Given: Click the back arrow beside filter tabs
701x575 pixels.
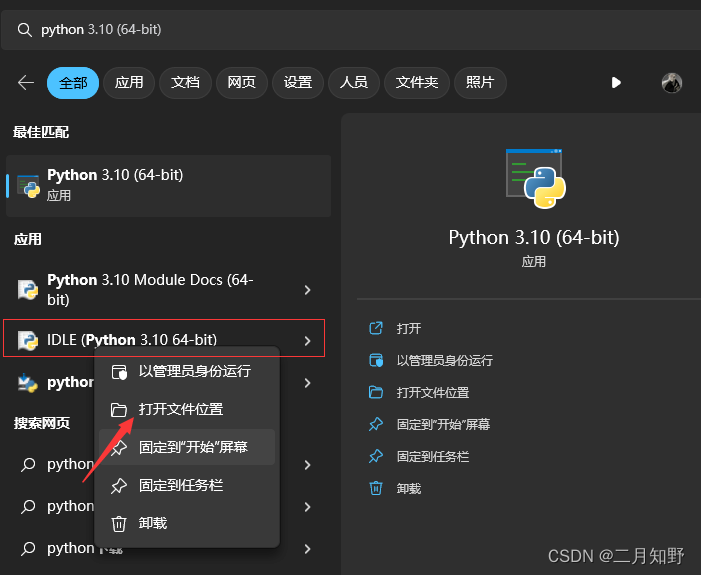Looking at the screenshot, I should pyautogui.click(x=26, y=83).
